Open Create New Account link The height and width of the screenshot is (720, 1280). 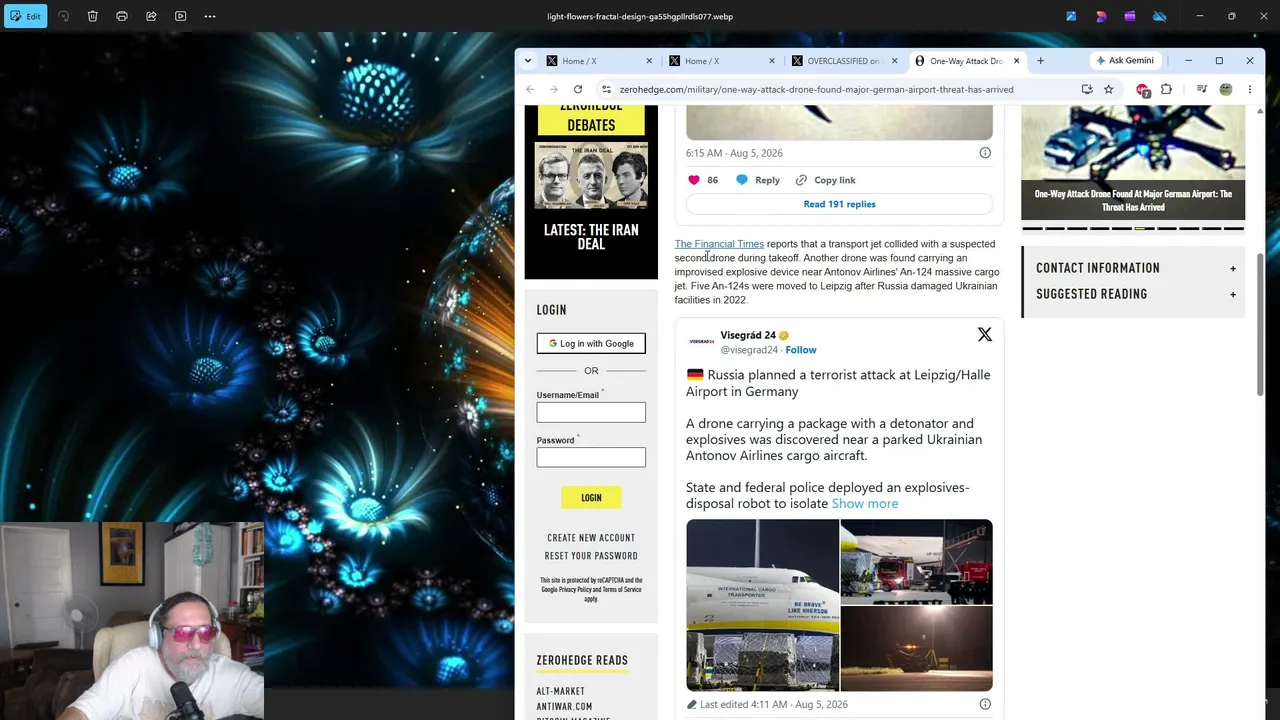[x=591, y=538]
